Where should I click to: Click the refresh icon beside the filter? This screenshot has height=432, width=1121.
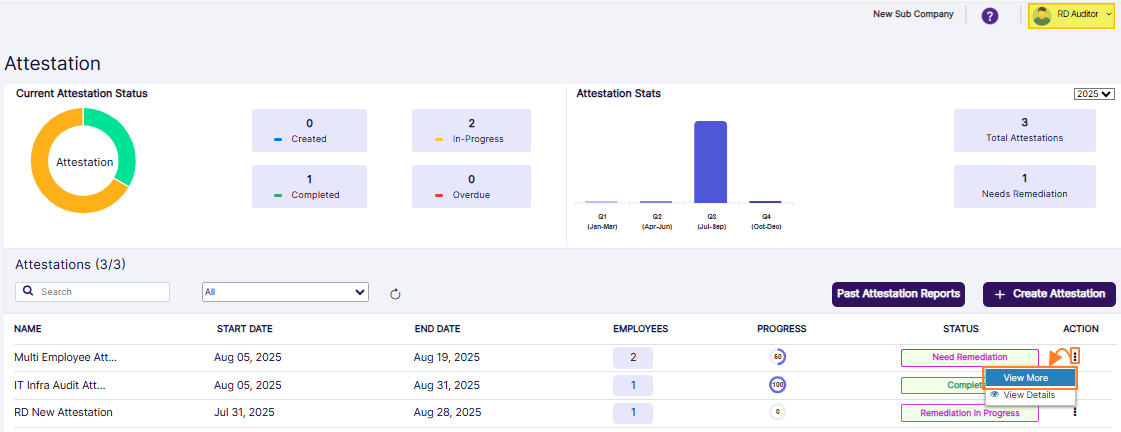pyautogui.click(x=395, y=293)
